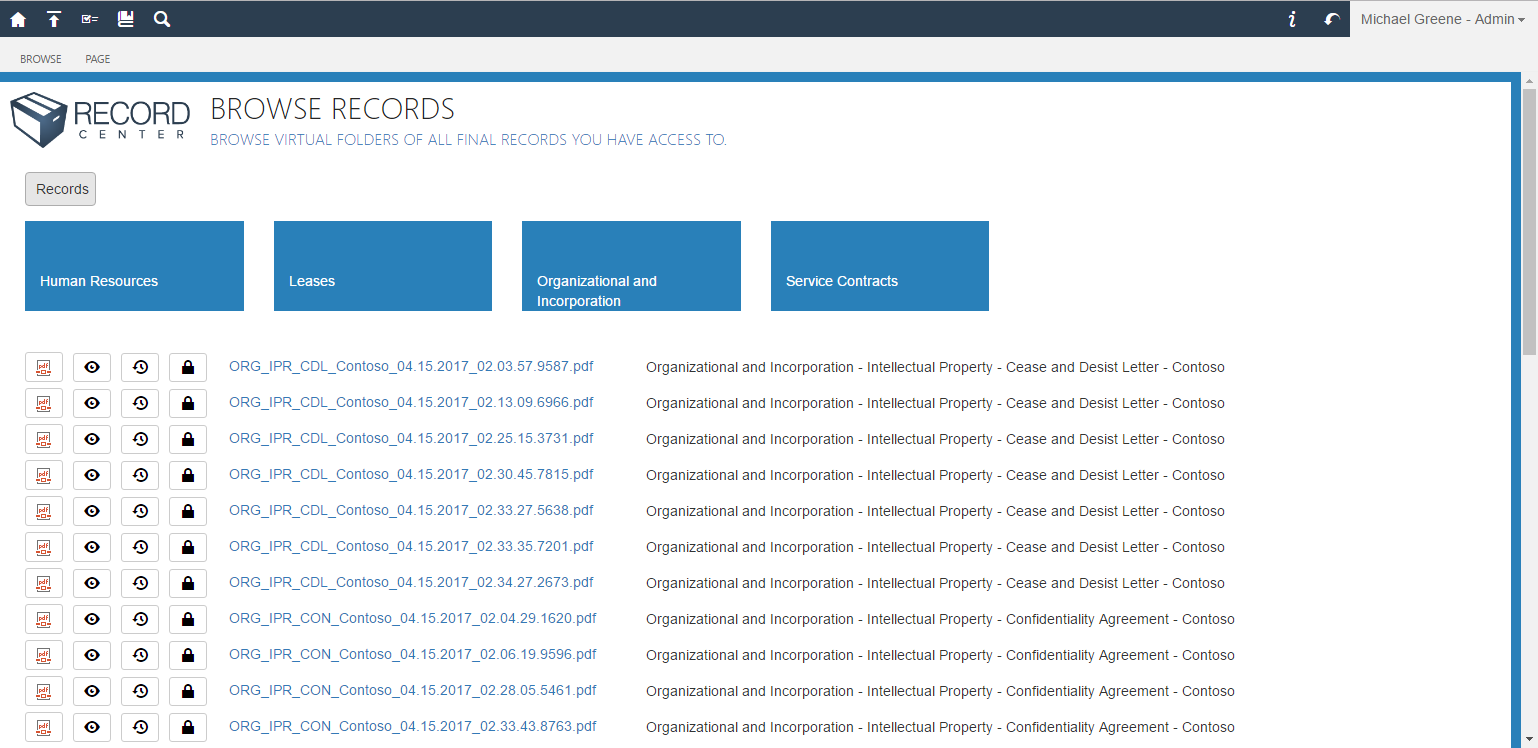Open ORG_IPR_CDL_Contoso_04.15.2017_02.25.15.3731.pdf link
The height and width of the screenshot is (748, 1538).
[x=411, y=438]
